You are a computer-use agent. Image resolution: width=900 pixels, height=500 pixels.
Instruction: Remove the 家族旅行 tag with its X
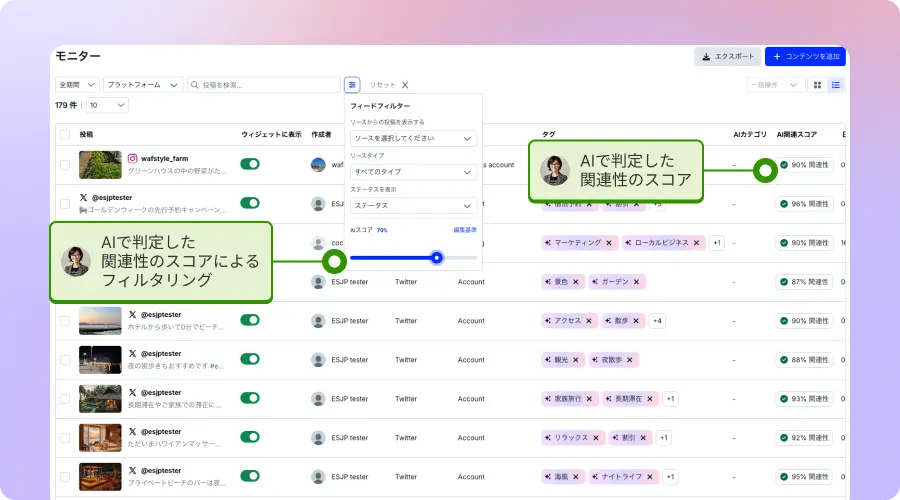click(x=589, y=399)
